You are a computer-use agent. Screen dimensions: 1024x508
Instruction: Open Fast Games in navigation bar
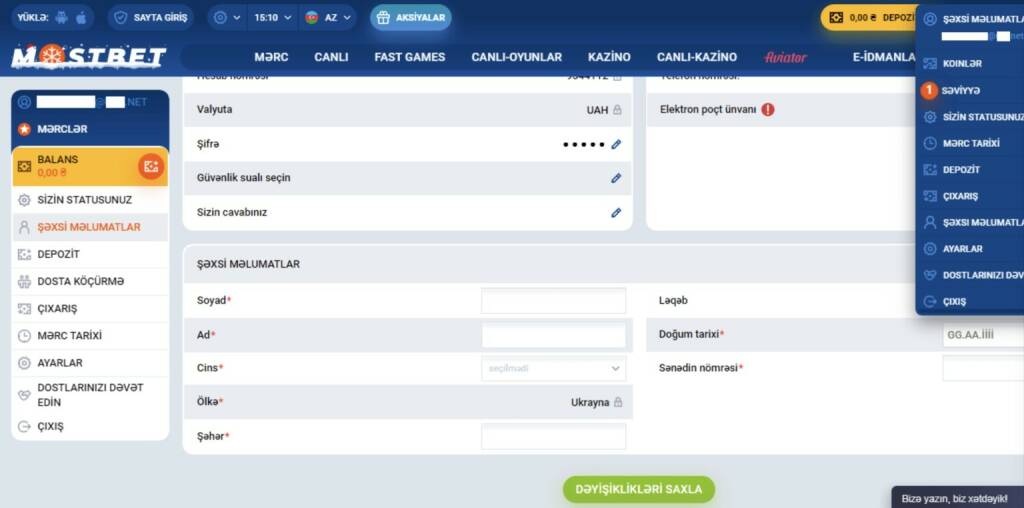[409, 57]
